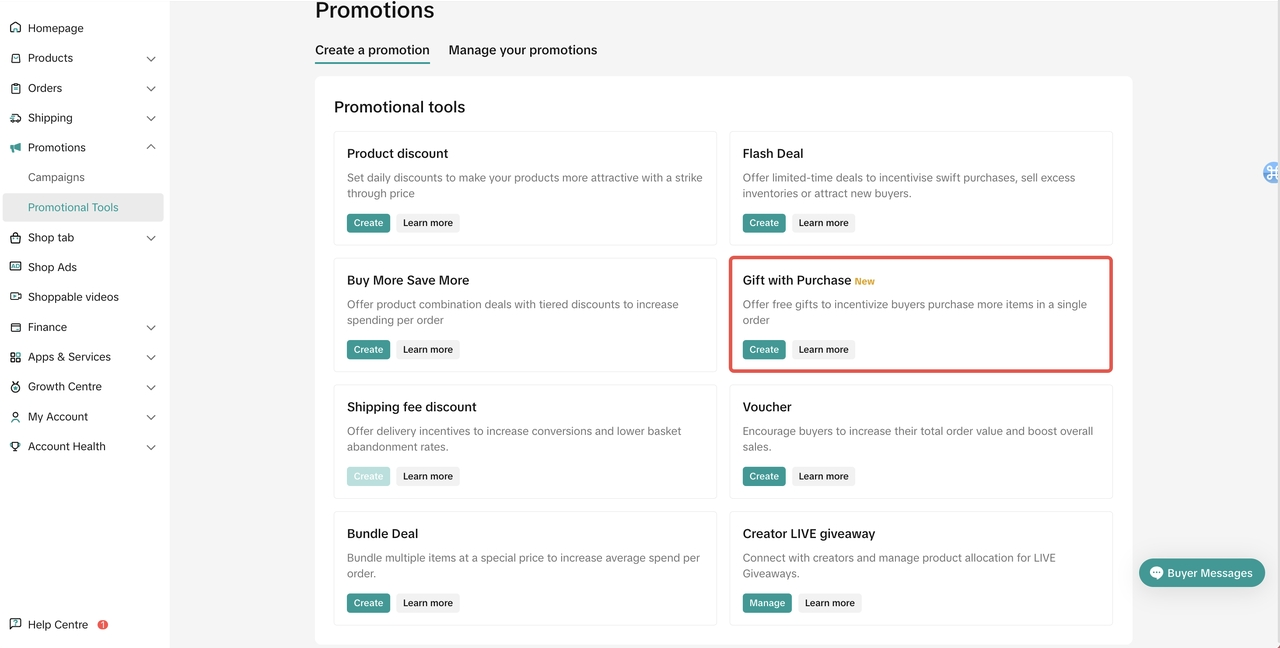The image size is (1280, 648).
Task: Click the floating blue icon at right edge
Action: [x=1271, y=173]
